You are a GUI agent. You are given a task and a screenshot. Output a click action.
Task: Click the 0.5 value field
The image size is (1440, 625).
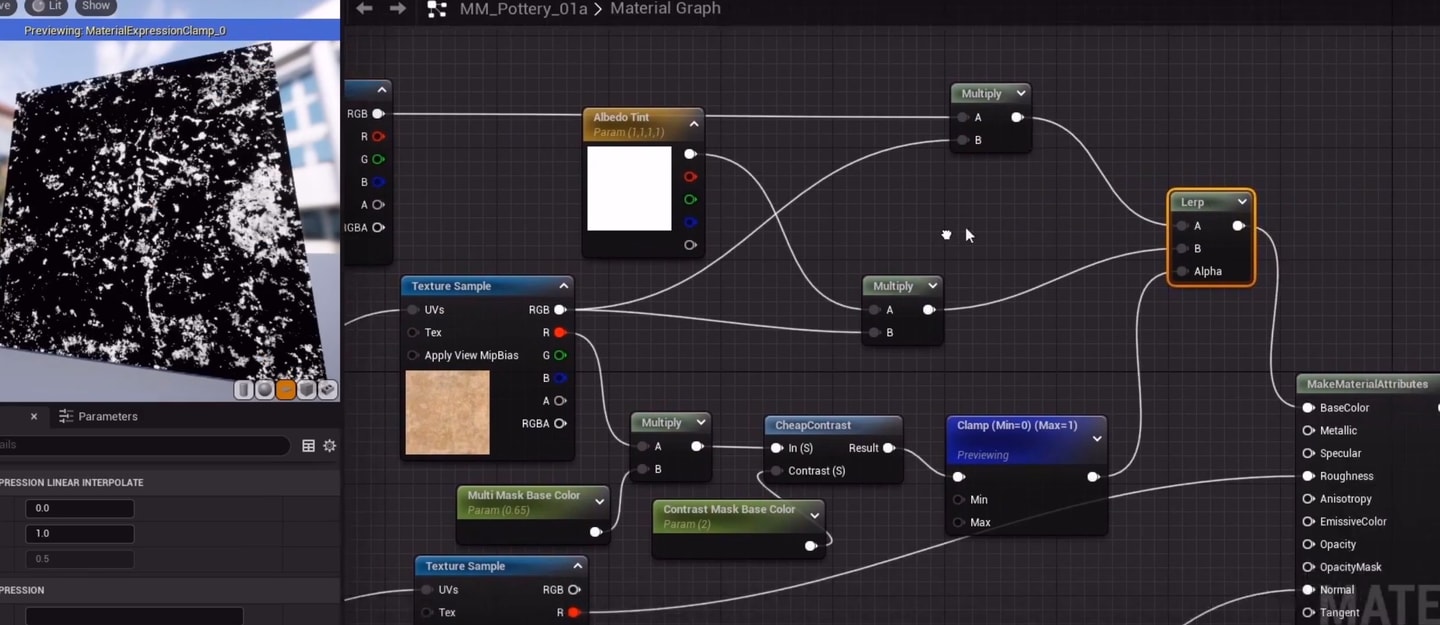(x=80, y=559)
